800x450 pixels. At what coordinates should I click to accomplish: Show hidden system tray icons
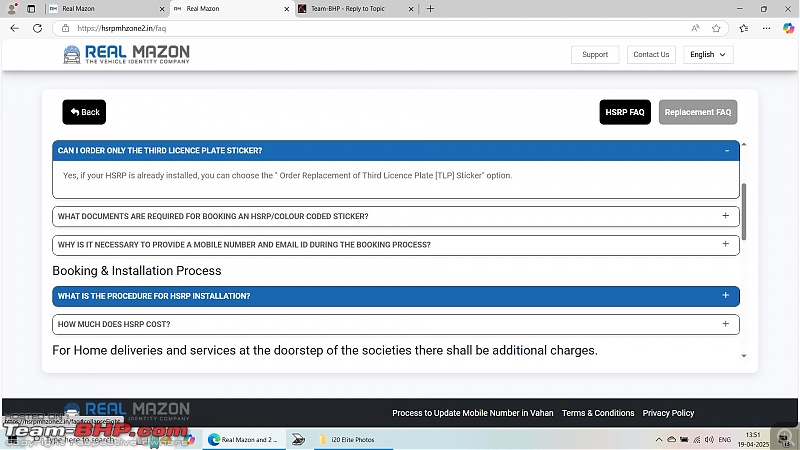point(659,439)
